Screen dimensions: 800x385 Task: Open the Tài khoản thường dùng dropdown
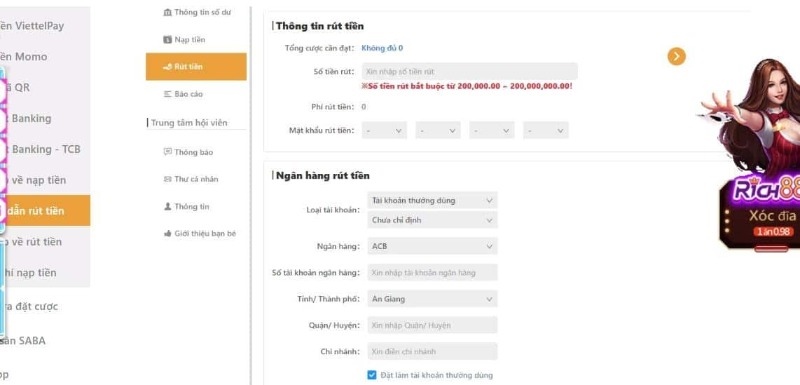[432, 200]
